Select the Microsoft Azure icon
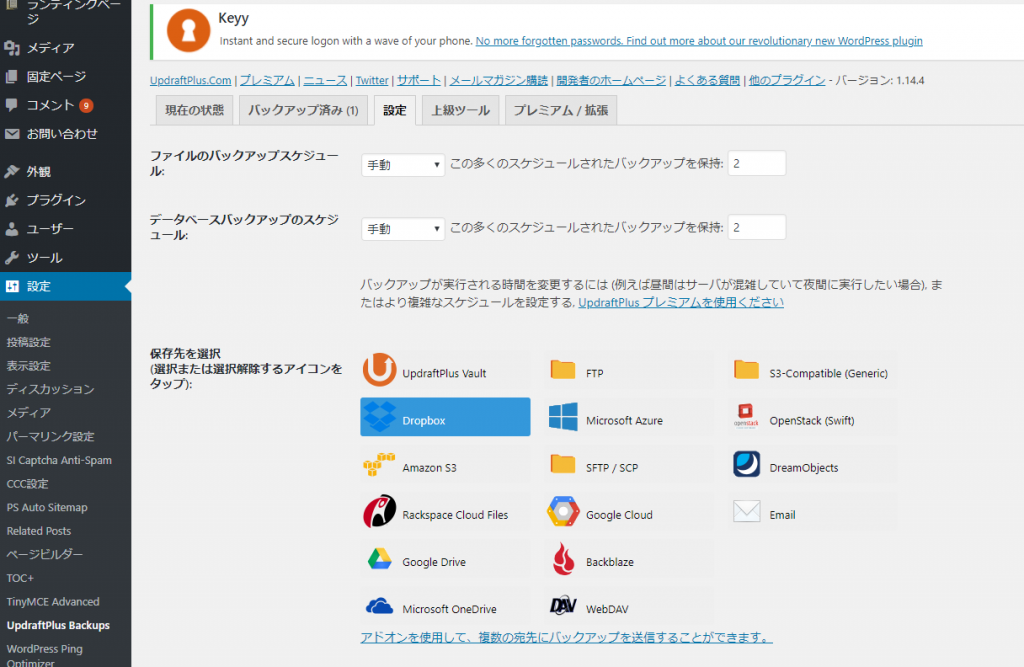 pos(563,417)
